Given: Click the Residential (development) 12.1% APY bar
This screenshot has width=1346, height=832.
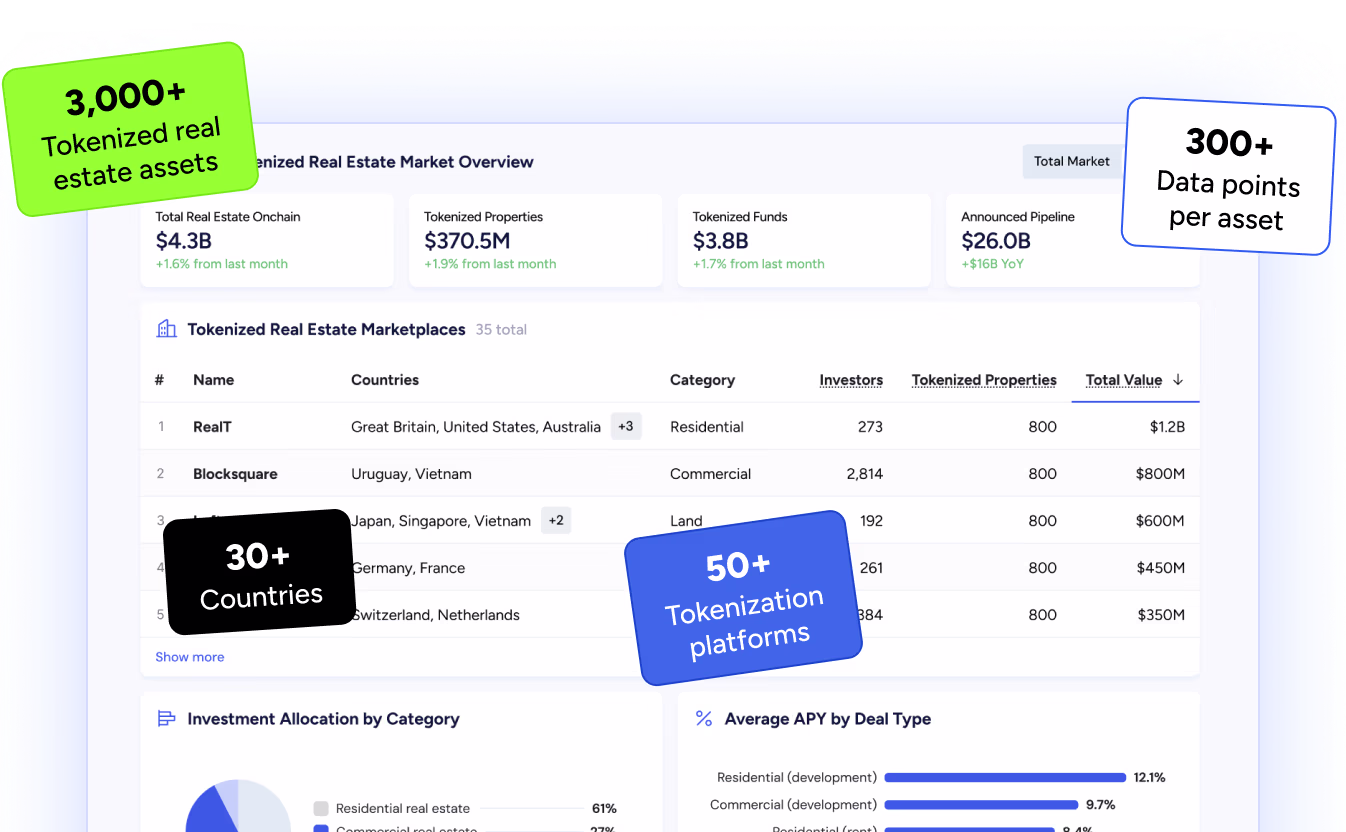Looking at the screenshot, I should pyautogui.click(x=1004, y=777).
